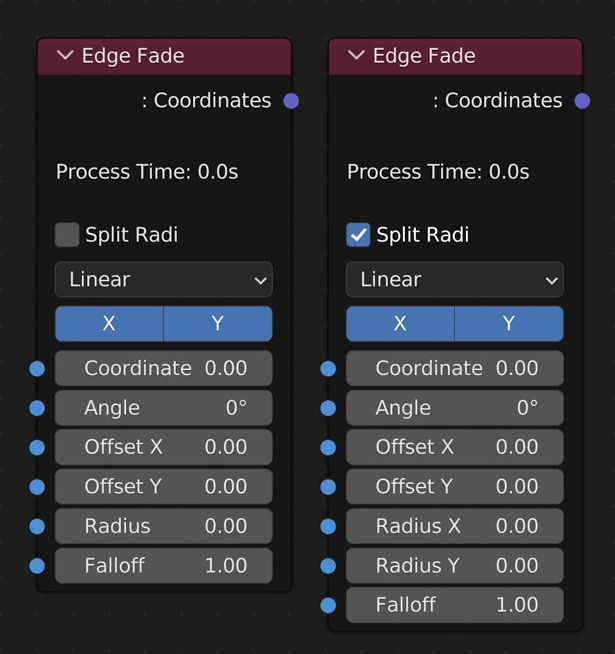615x654 pixels.
Task: Uncheck Split Radi on the right node
Action: click(358, 235)
